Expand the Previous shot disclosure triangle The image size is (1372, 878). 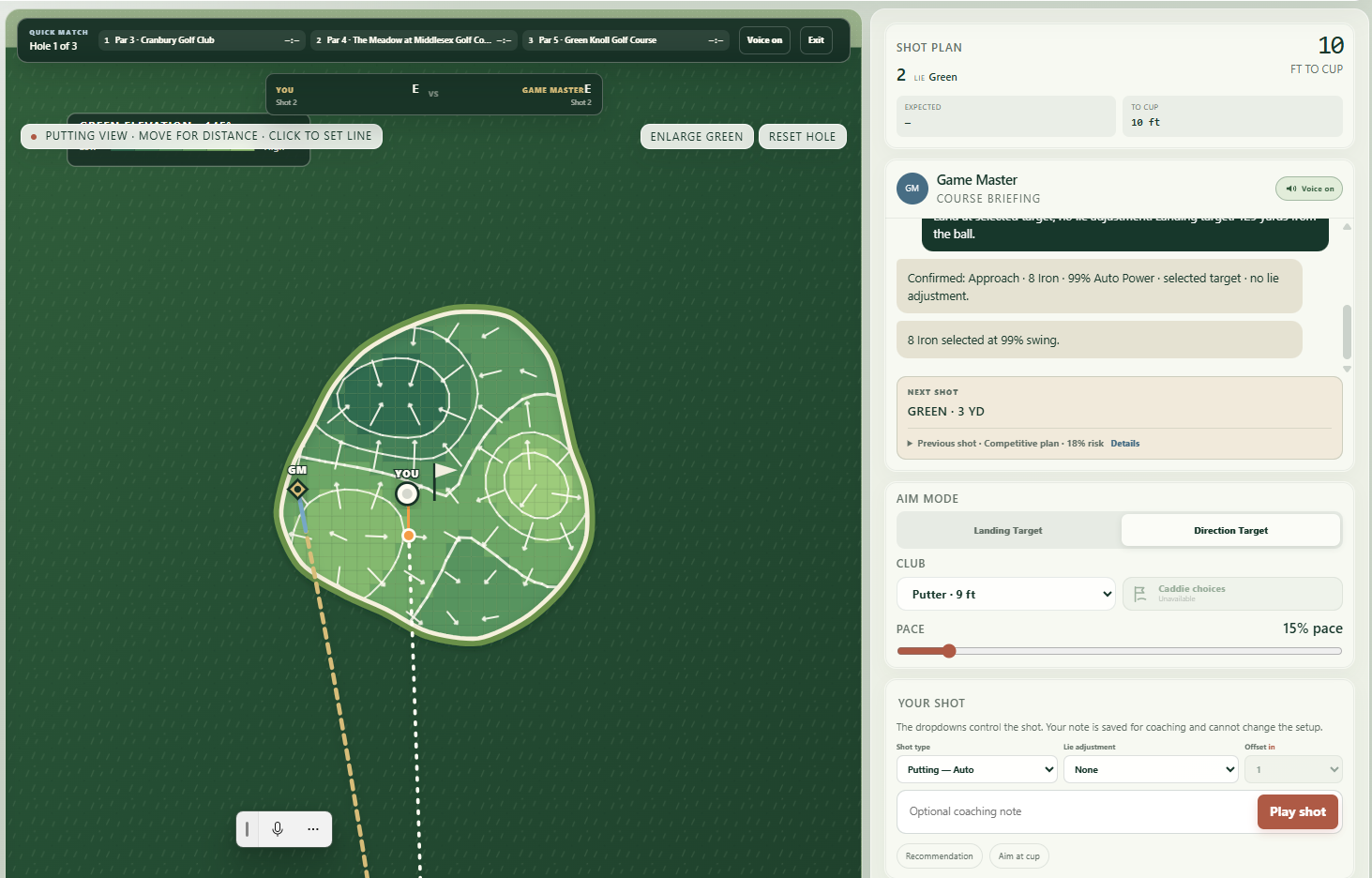tap(910, 444)
